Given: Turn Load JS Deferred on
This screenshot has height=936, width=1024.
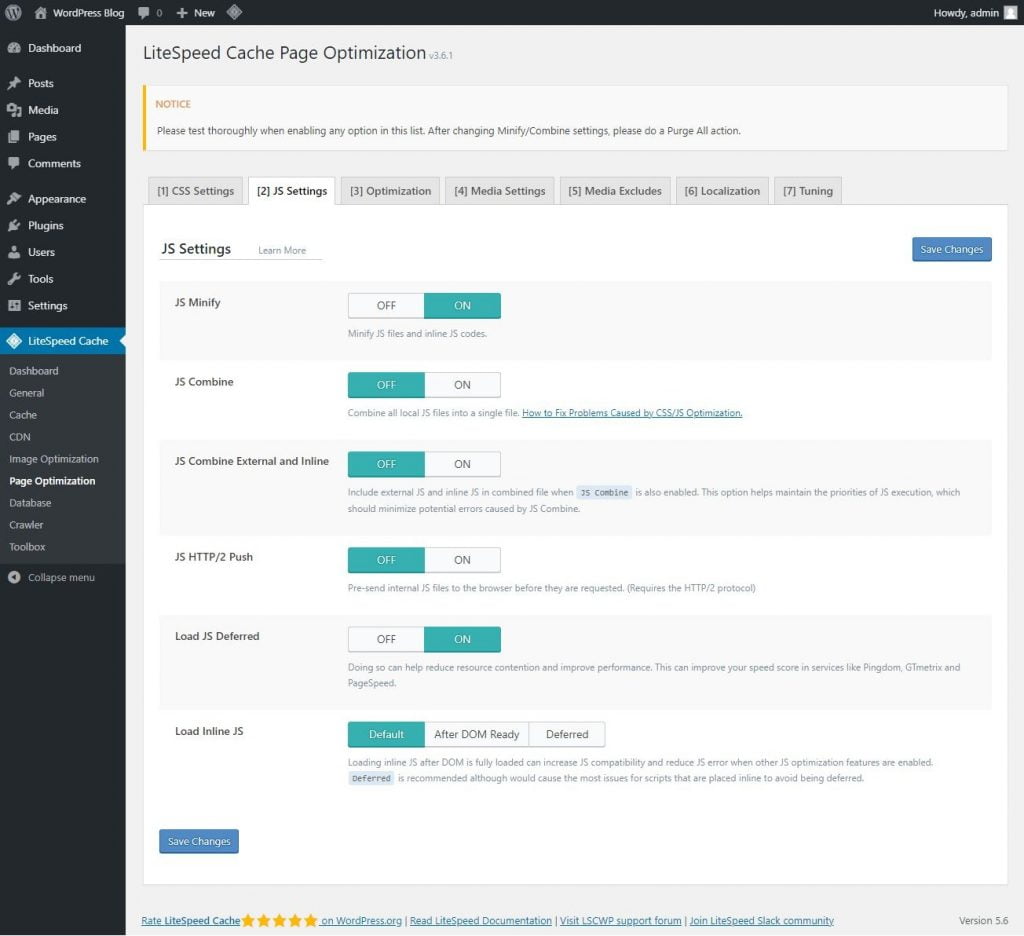Looking at the screenshot, I should point(462,639).
